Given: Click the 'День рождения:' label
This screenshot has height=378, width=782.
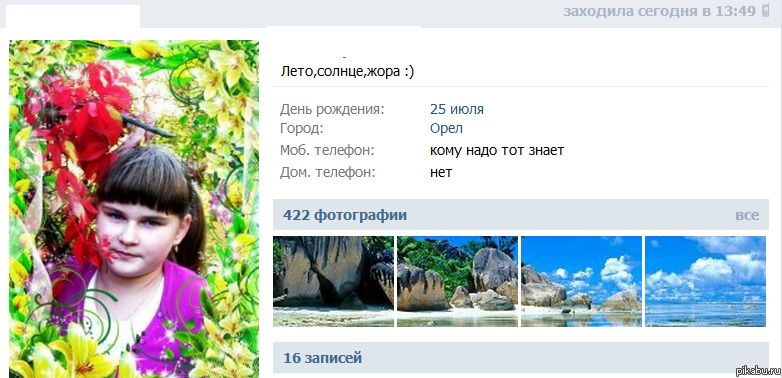Looking at the screenshot, I should pyautogui.click(x=333, y=110).
